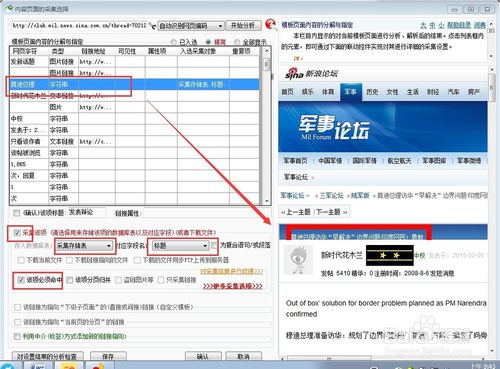Click the 取消 button
Viewport: 500px width, 369px height.
[243, 356]
